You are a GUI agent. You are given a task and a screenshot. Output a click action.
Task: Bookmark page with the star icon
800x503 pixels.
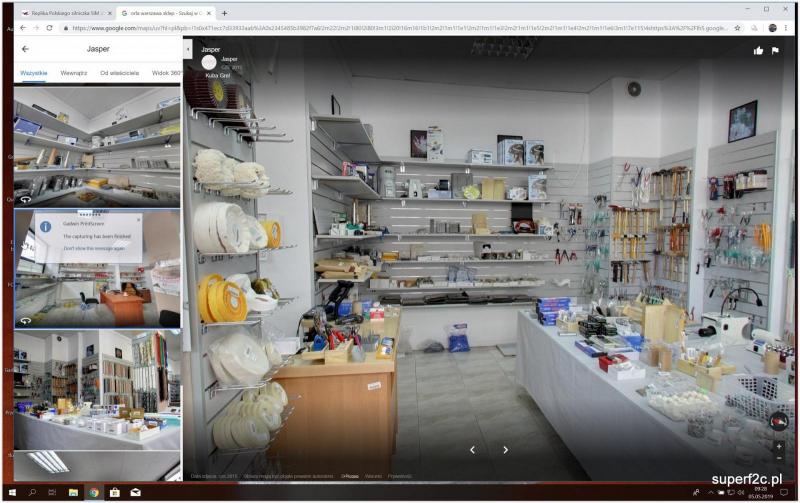click(x=734, y=28)
